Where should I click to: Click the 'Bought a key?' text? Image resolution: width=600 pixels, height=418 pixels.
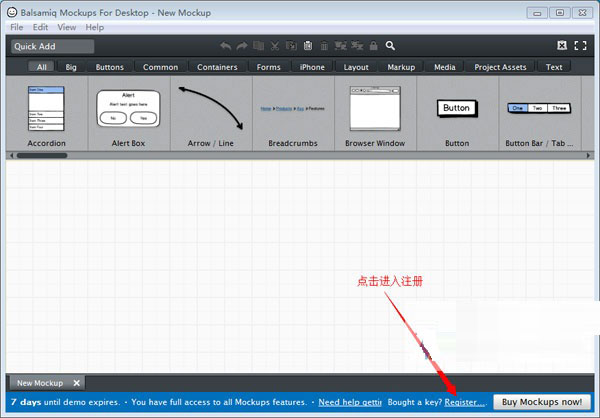tap(414, 402)
